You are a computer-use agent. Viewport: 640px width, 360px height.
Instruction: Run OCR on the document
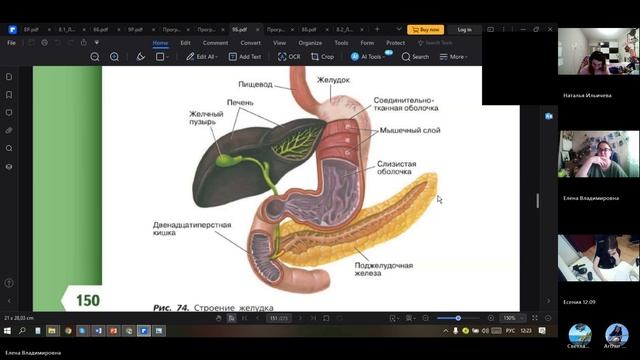(x=289, y=57)
